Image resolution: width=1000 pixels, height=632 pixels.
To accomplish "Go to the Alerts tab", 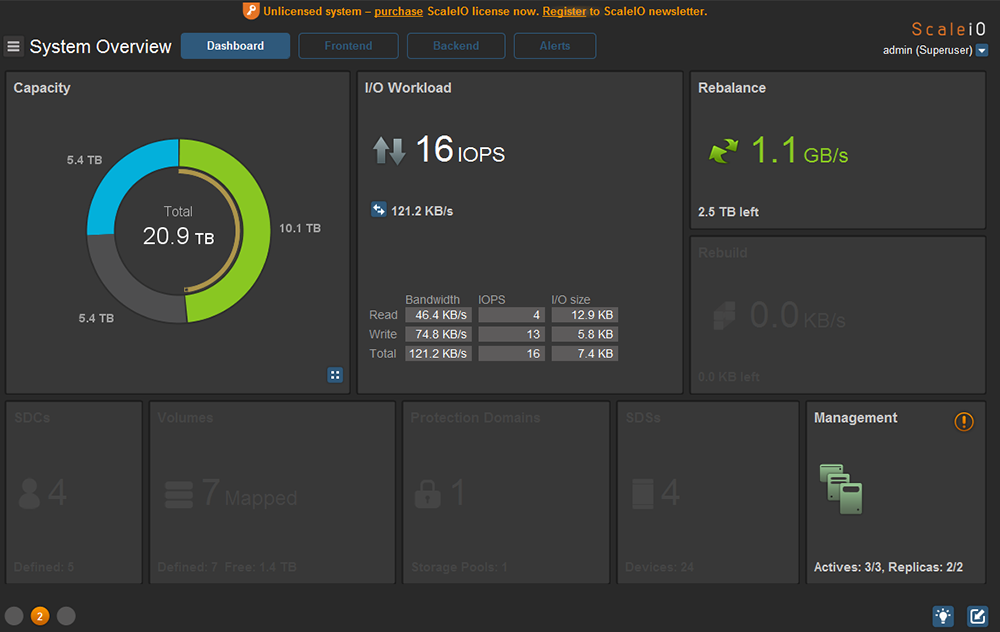I will (x=555, y=46).
